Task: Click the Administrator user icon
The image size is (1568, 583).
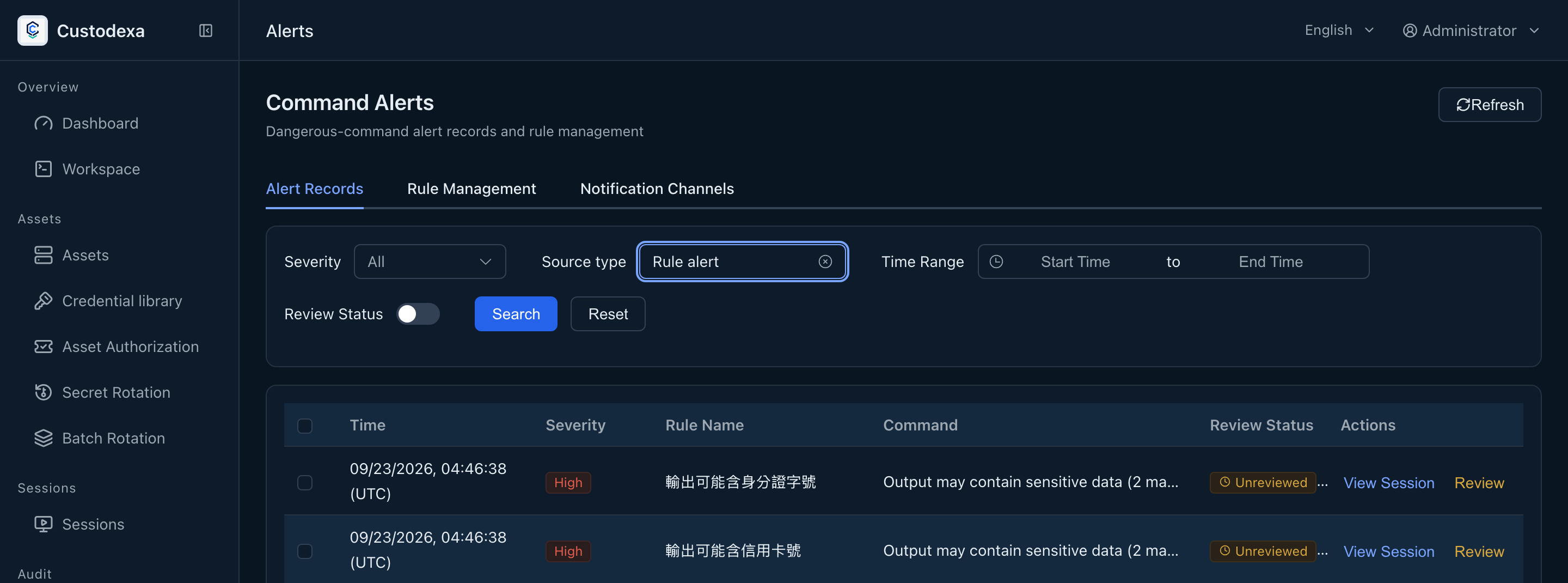Action: [1410, 31]
